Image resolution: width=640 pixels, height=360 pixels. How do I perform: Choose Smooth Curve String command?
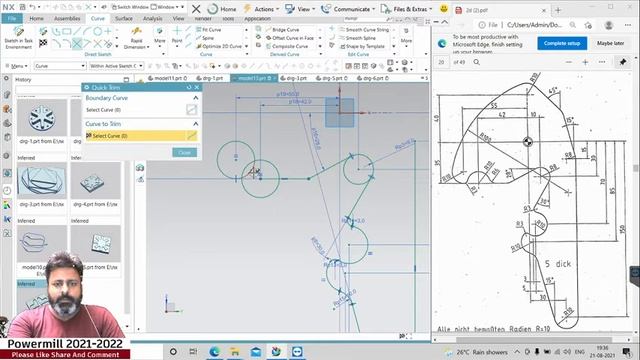coord(364,30)
